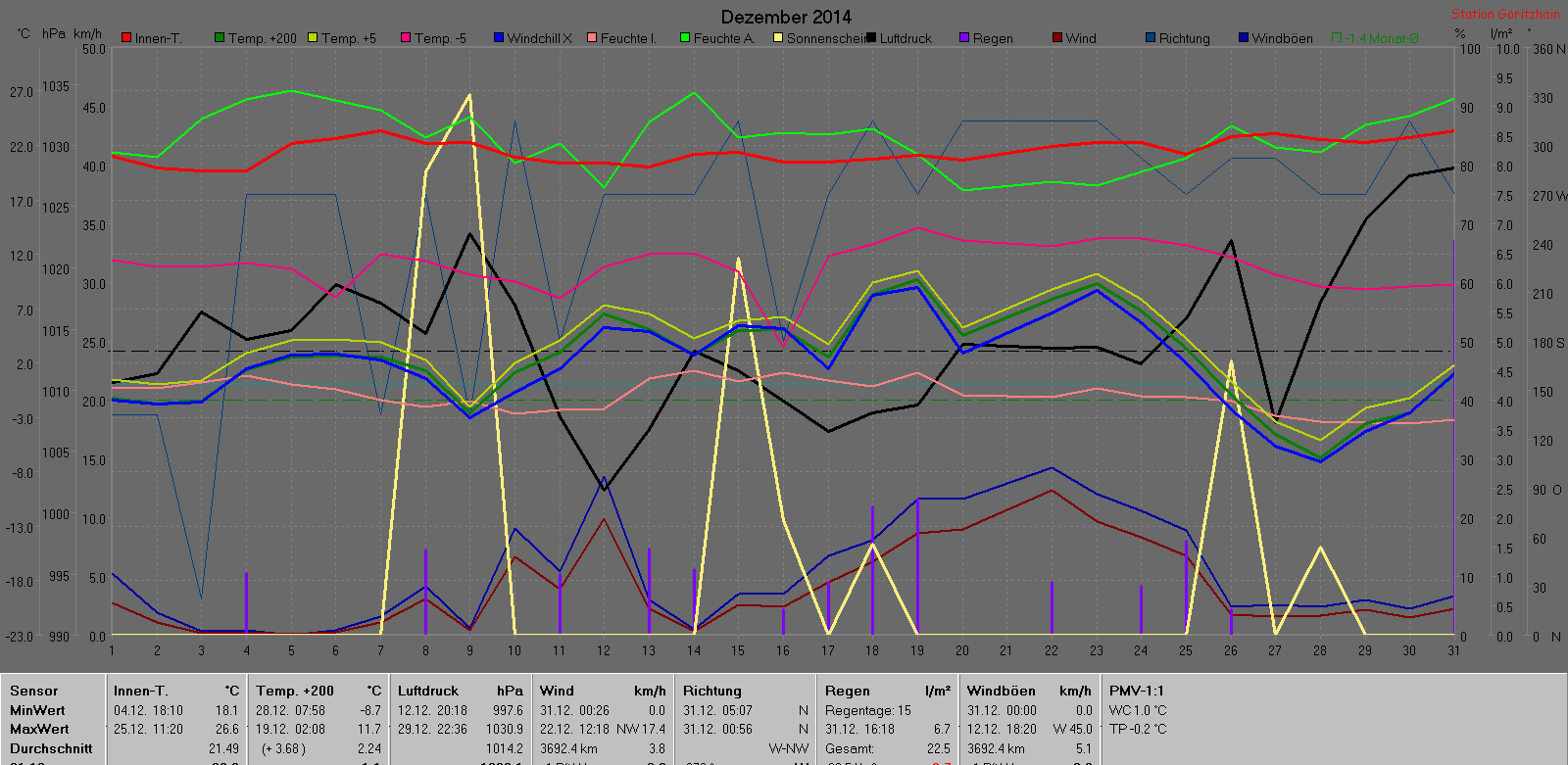Viewport: 1568px width, 765px height.
Task: Click the red Station Göritzhain label
Action: 1505,15
